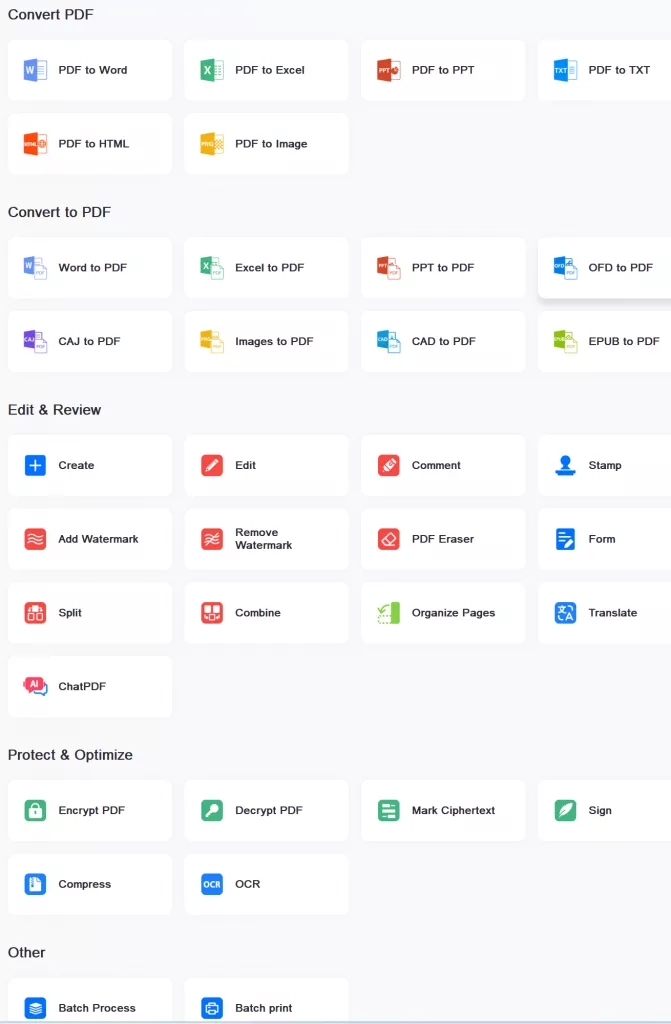Open the ChatPDF label
This screenshot has width=671, height=1024.
pos(82,686)
